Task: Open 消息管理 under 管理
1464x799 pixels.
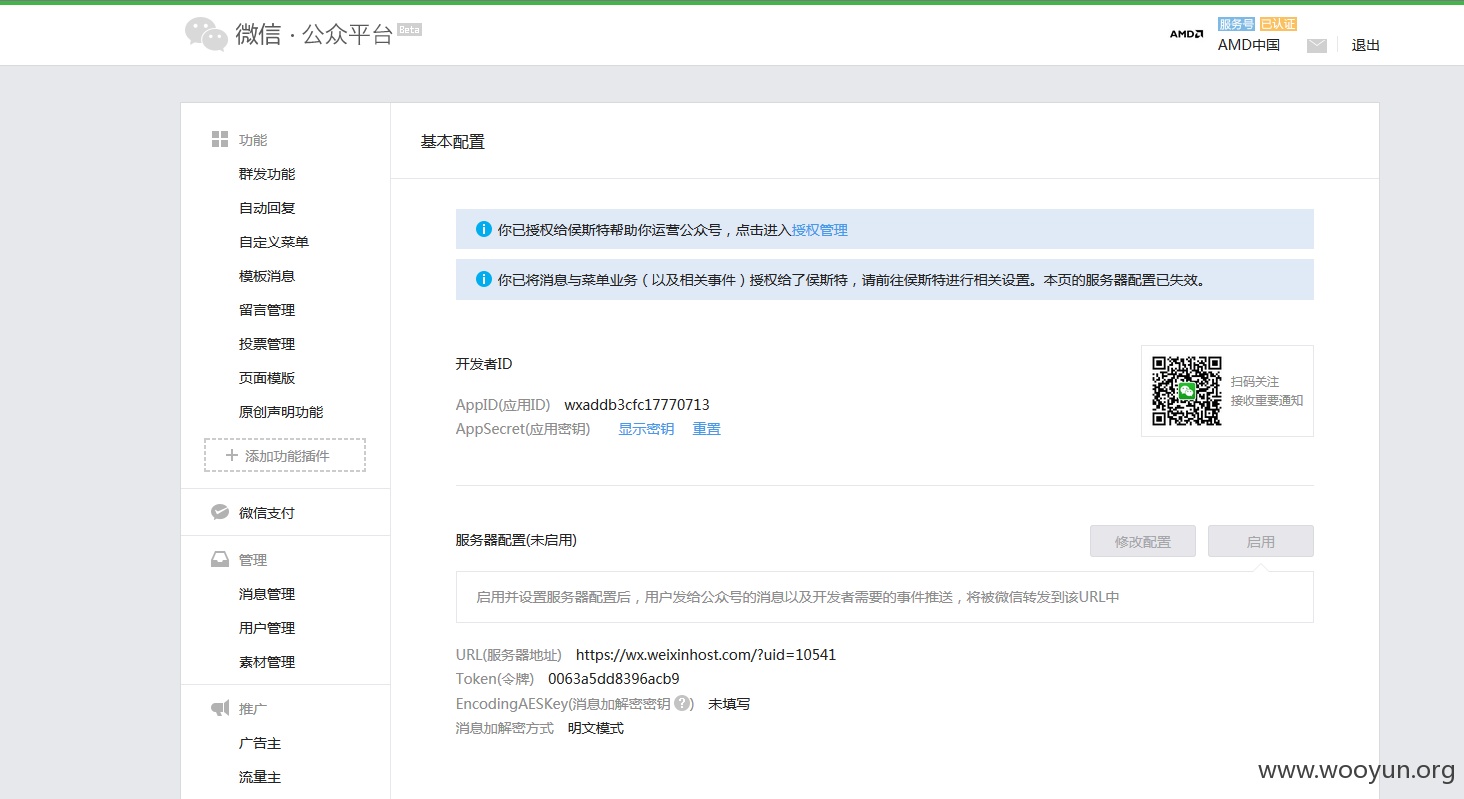Action: (267, 594)
